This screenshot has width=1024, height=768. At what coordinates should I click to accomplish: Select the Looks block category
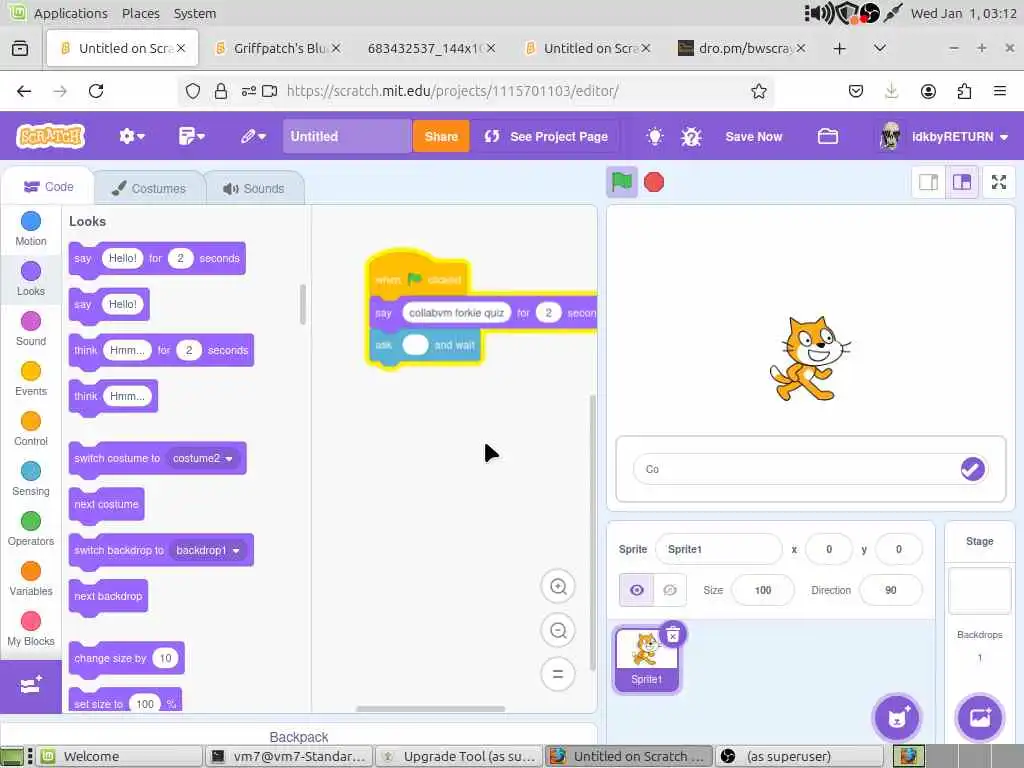point(31,280)
